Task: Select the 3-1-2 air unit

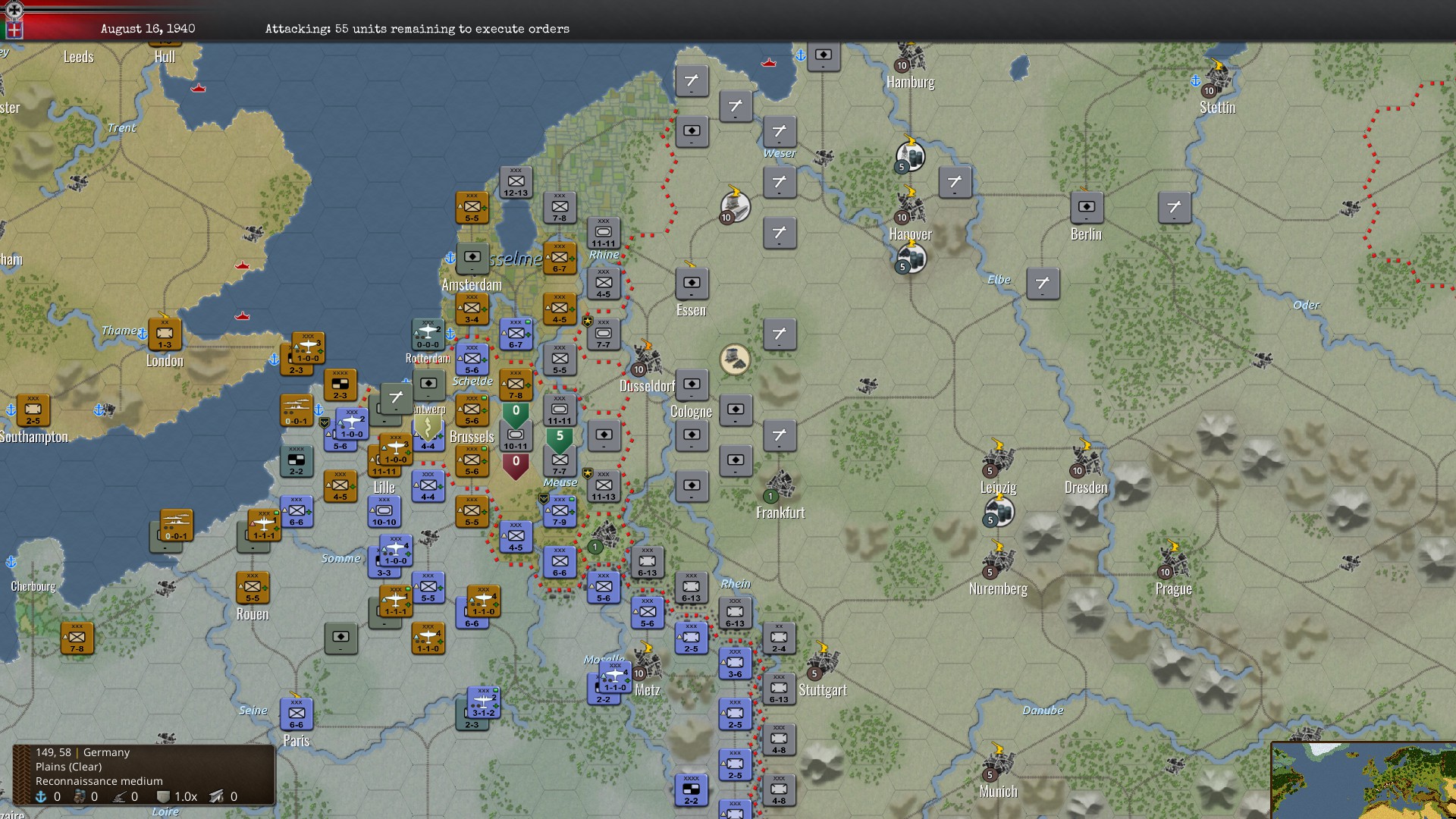Action: 484,702
